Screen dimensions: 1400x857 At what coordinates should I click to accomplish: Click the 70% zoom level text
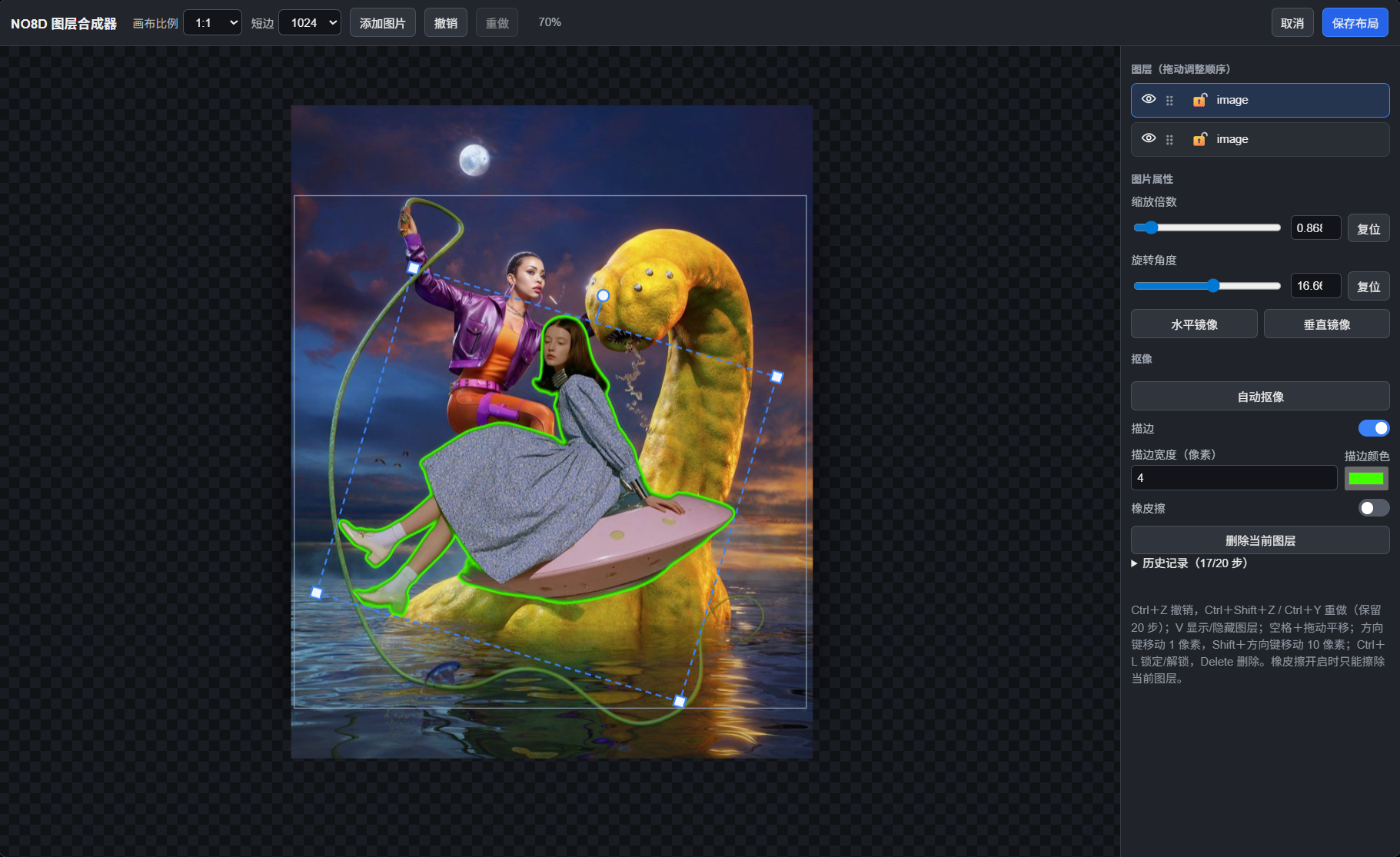point(550,22)
